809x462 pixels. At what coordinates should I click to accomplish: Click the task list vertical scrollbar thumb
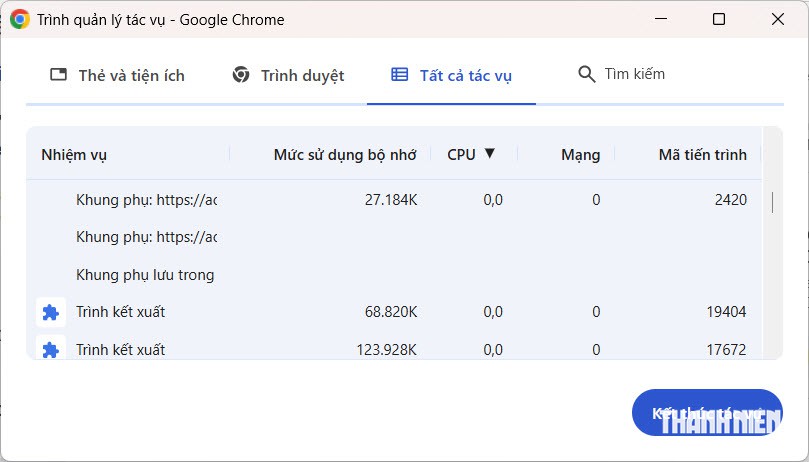pos(772,202)
